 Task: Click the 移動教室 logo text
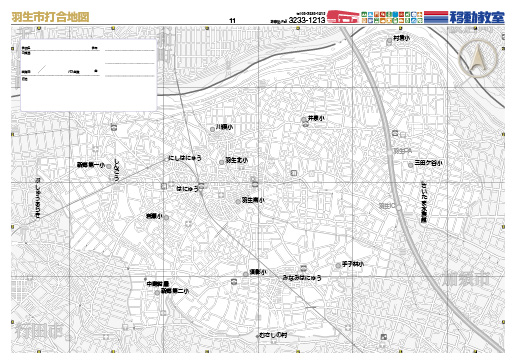point(477,17)
